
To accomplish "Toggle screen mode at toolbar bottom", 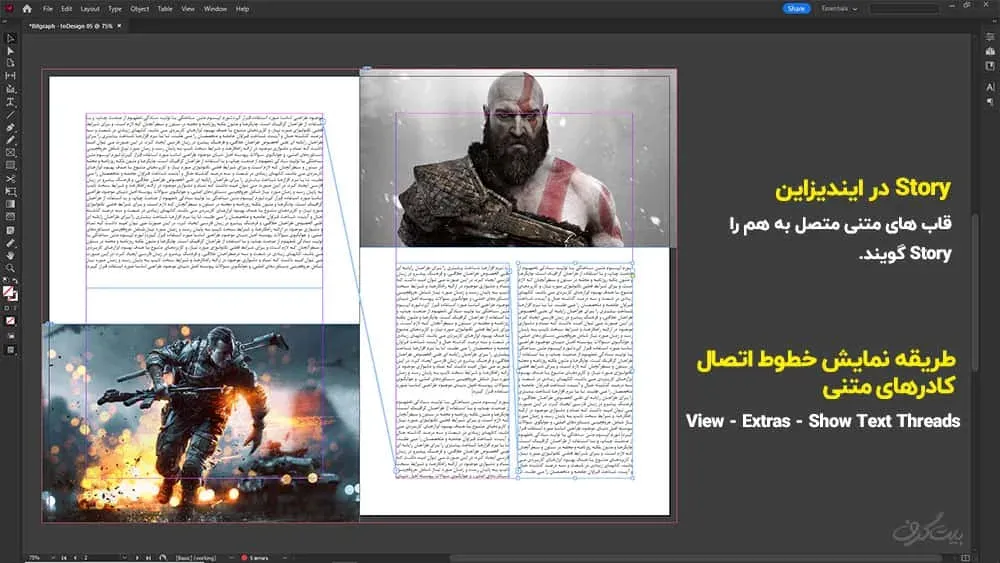I will pyautogui.click(x=10, y=350).
